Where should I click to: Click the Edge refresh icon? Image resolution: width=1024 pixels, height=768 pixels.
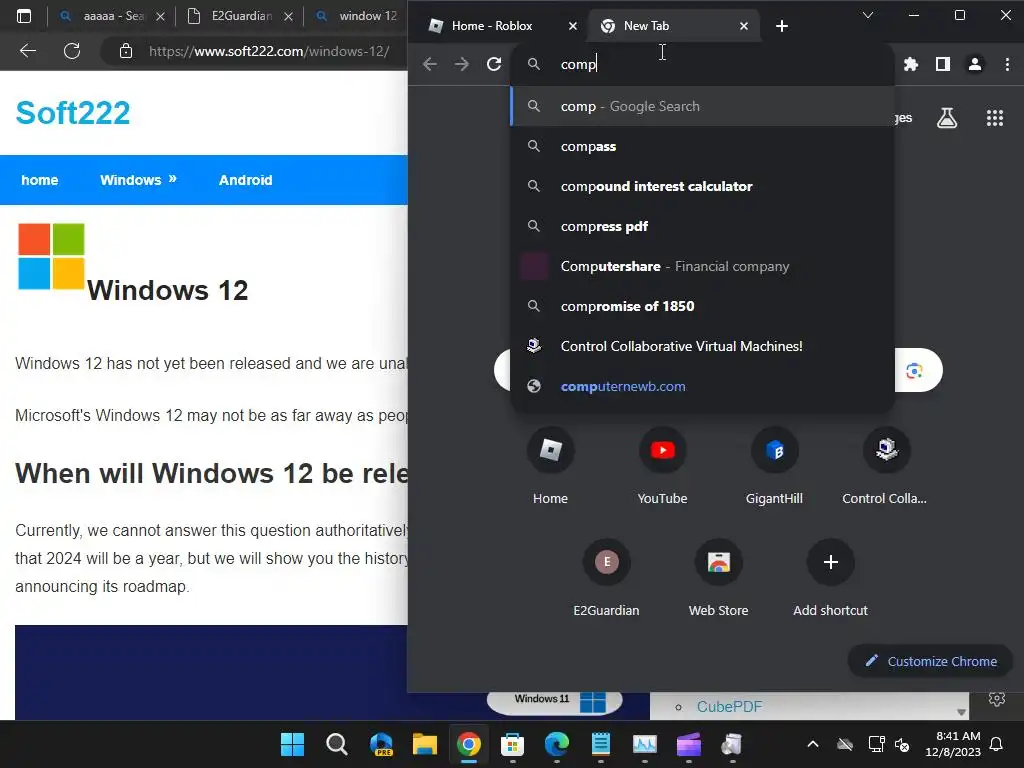(x=72, y=51)
